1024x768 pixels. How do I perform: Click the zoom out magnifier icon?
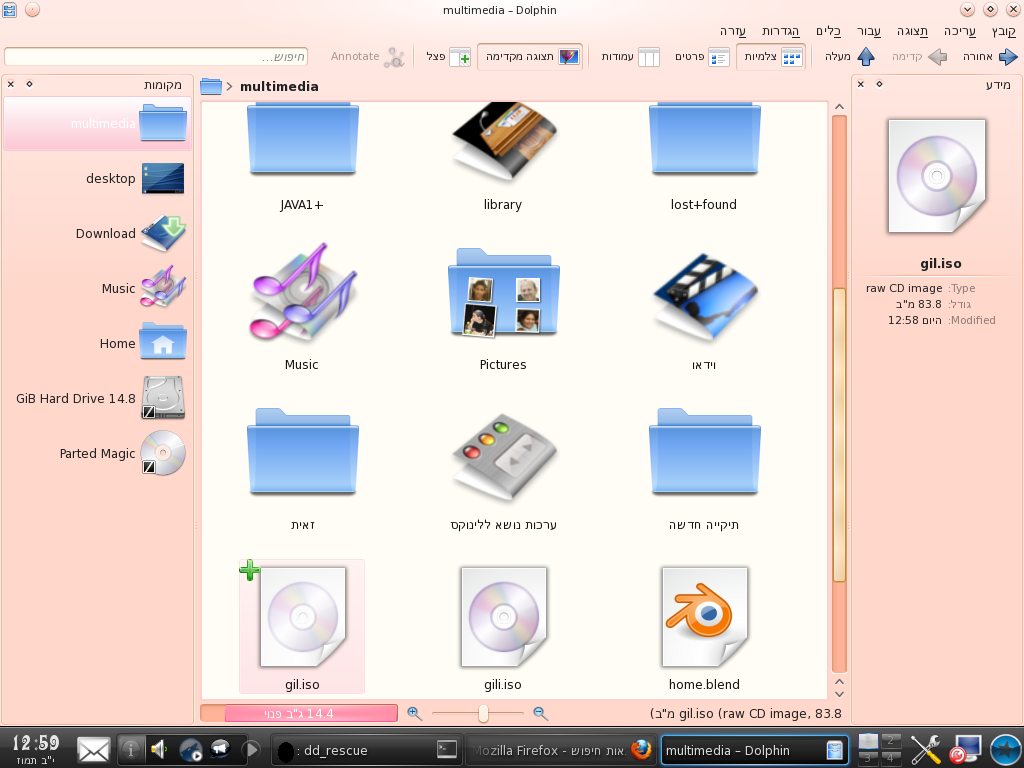click(x=540, y=713)
